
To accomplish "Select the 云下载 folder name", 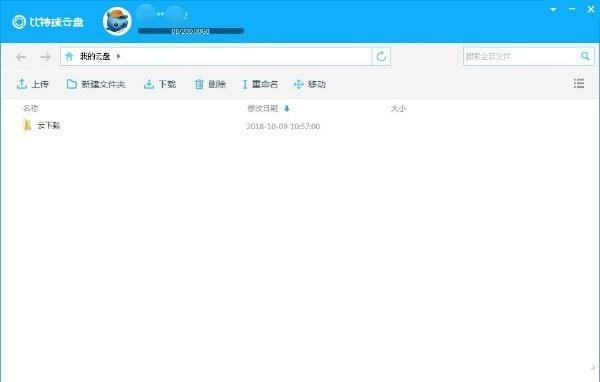I will point(49,125).
